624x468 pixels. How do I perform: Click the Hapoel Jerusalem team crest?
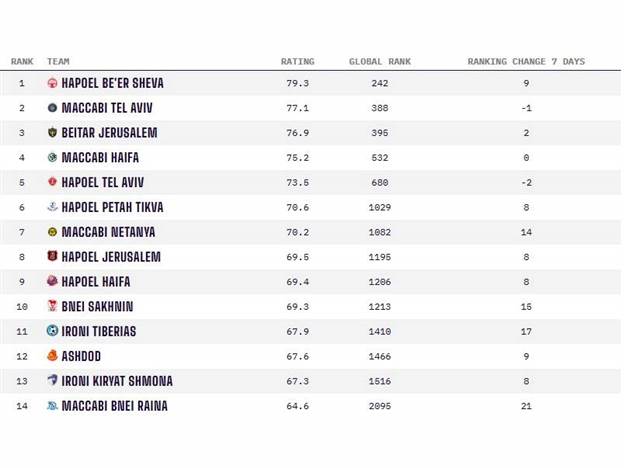(53, 257)
